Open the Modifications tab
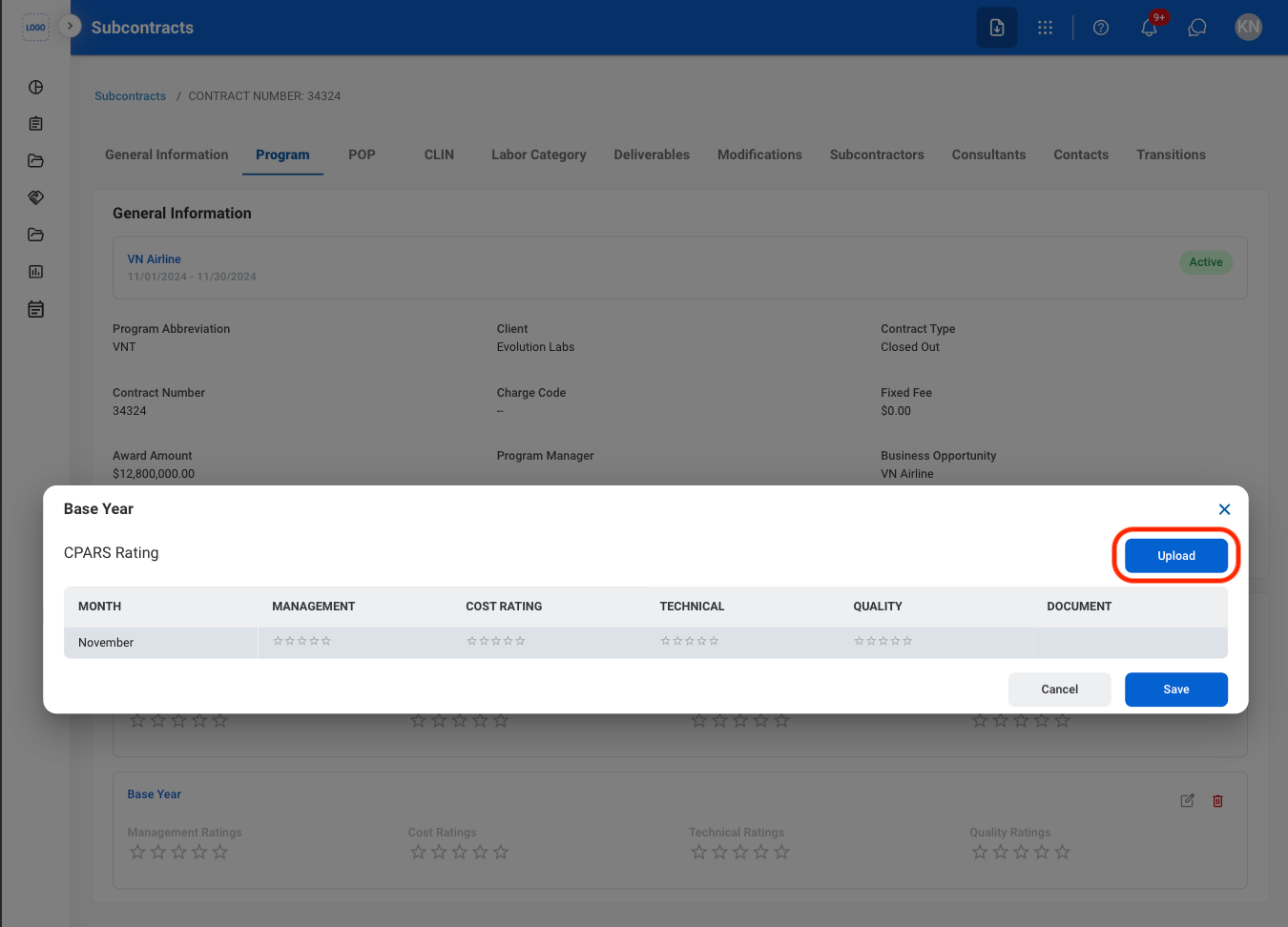This screenshot has height=927, width=1288. pyautogui.click(x=759, y=154)
